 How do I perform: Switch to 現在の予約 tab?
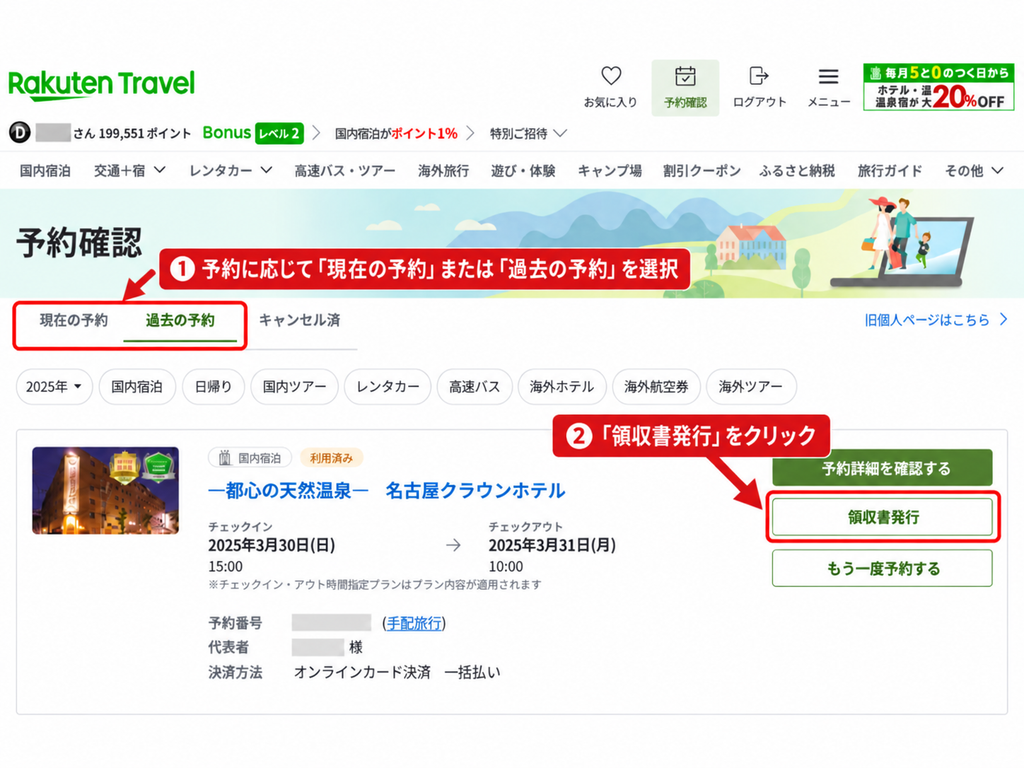click(74, 320)
